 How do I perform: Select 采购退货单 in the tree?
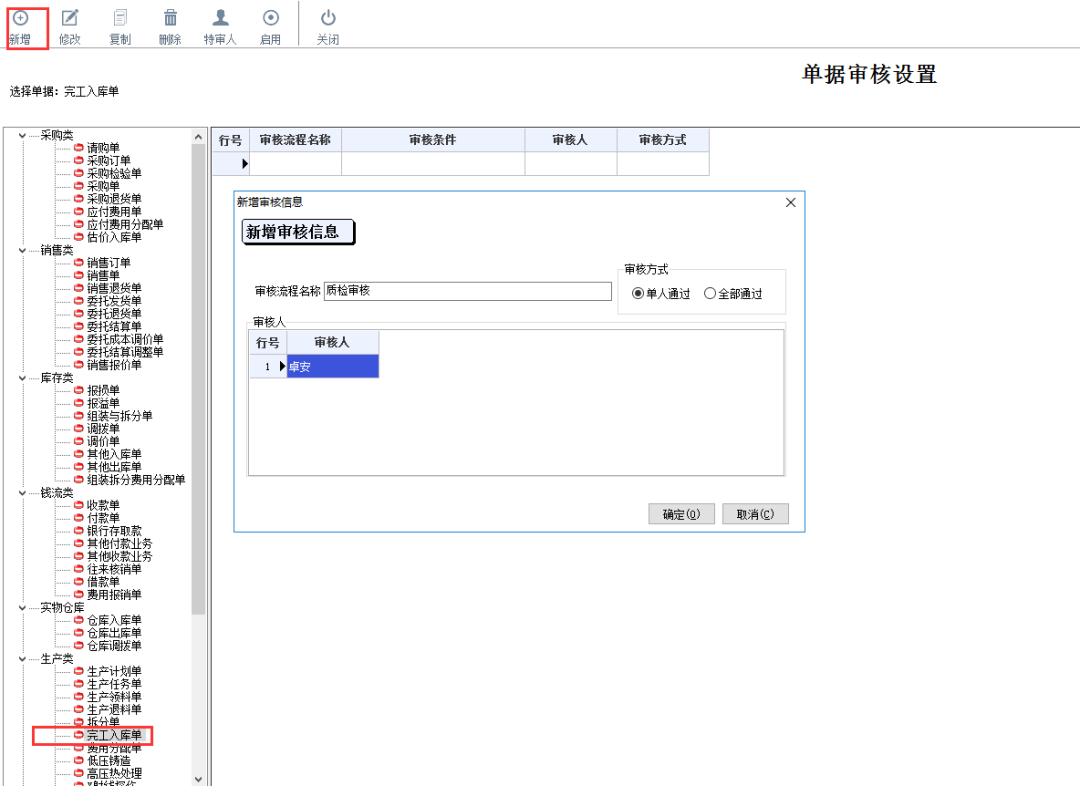click(114, 199)
